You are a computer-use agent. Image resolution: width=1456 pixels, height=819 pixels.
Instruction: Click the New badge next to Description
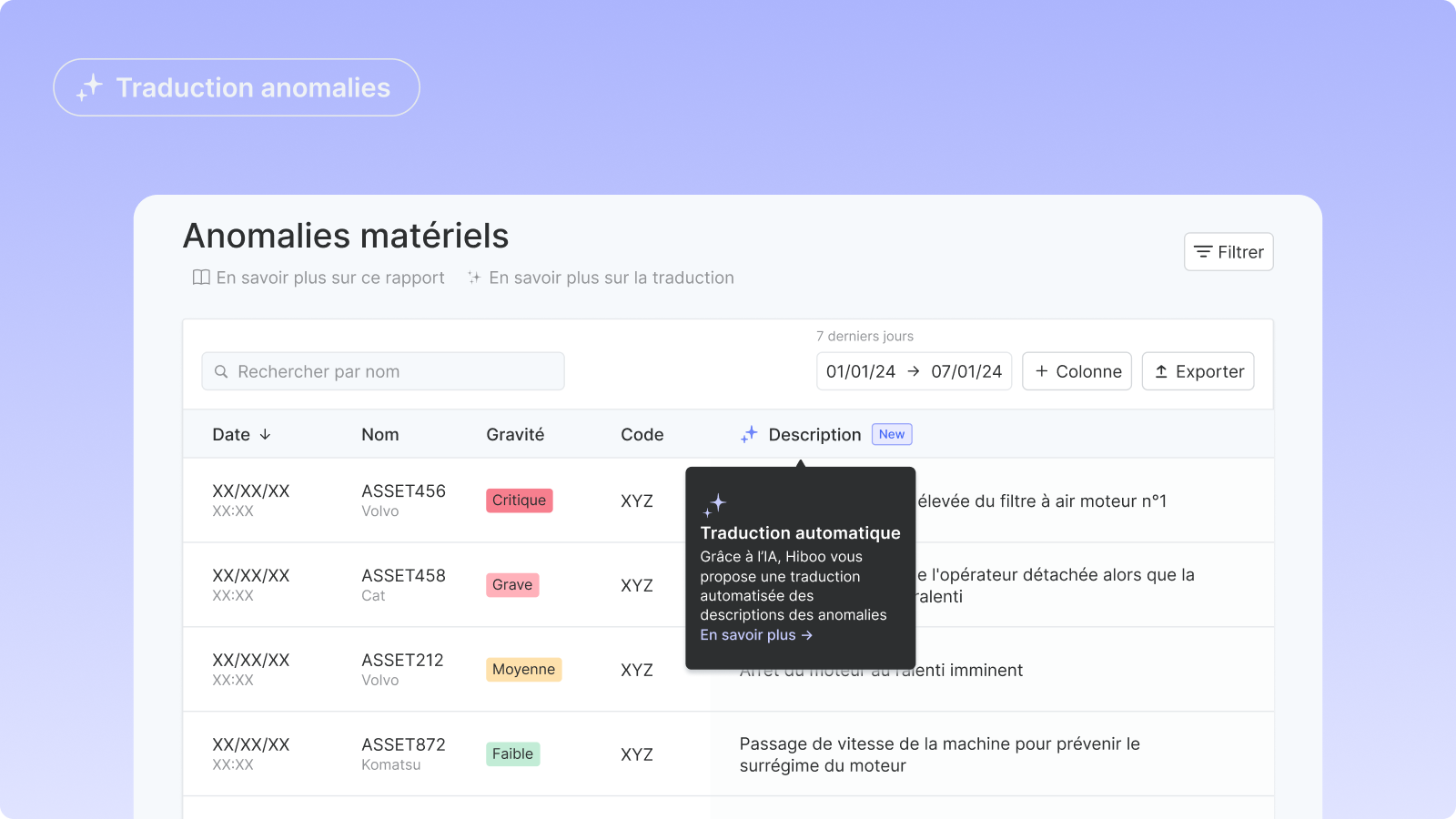892,434
